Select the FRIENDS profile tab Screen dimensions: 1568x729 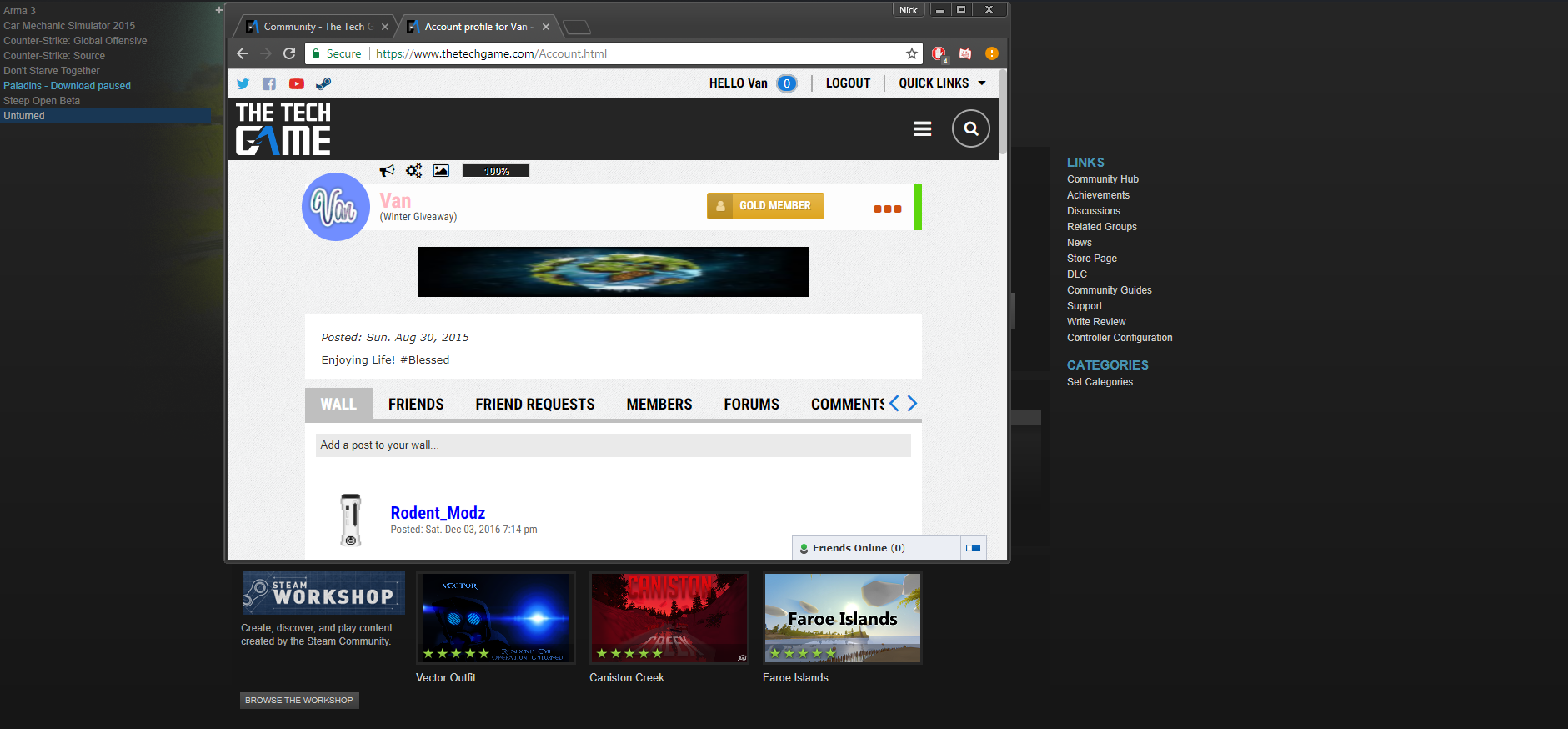coord(416,405)
